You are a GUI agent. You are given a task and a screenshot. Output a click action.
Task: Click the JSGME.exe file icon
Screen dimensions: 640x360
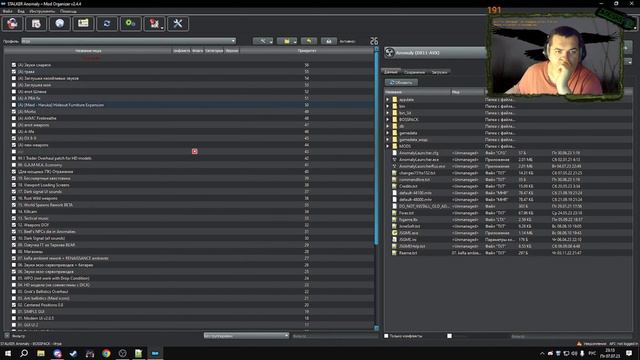click(394, 233)
